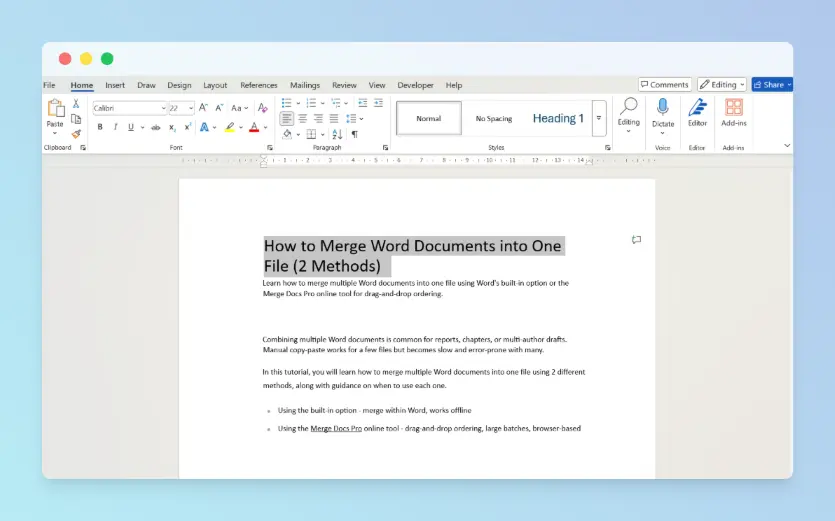835x521 pixels.
Task: Apply superscript formatting
Action: click(x=187, y=127)
